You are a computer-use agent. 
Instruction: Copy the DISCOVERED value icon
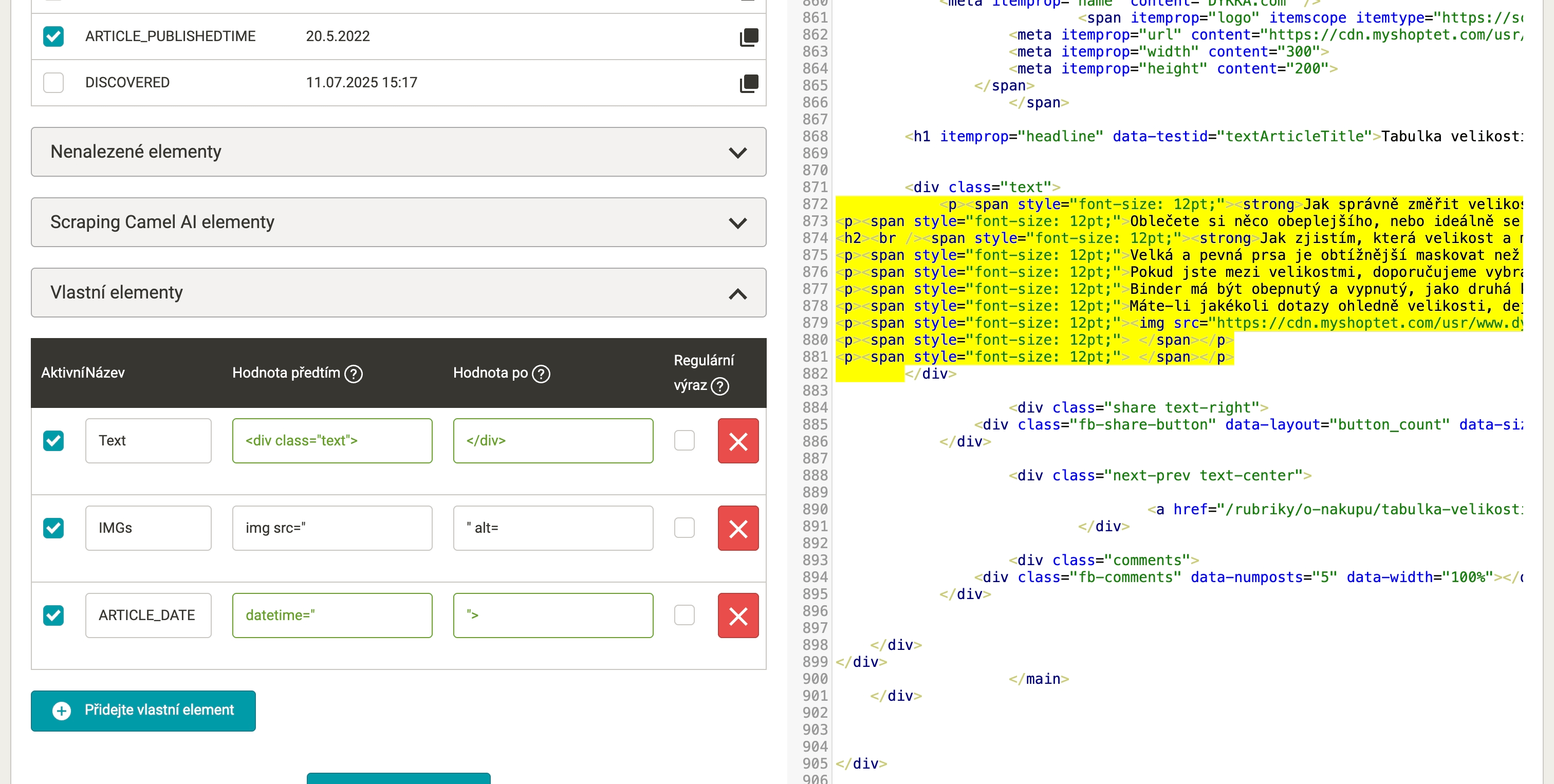(749, 83)
